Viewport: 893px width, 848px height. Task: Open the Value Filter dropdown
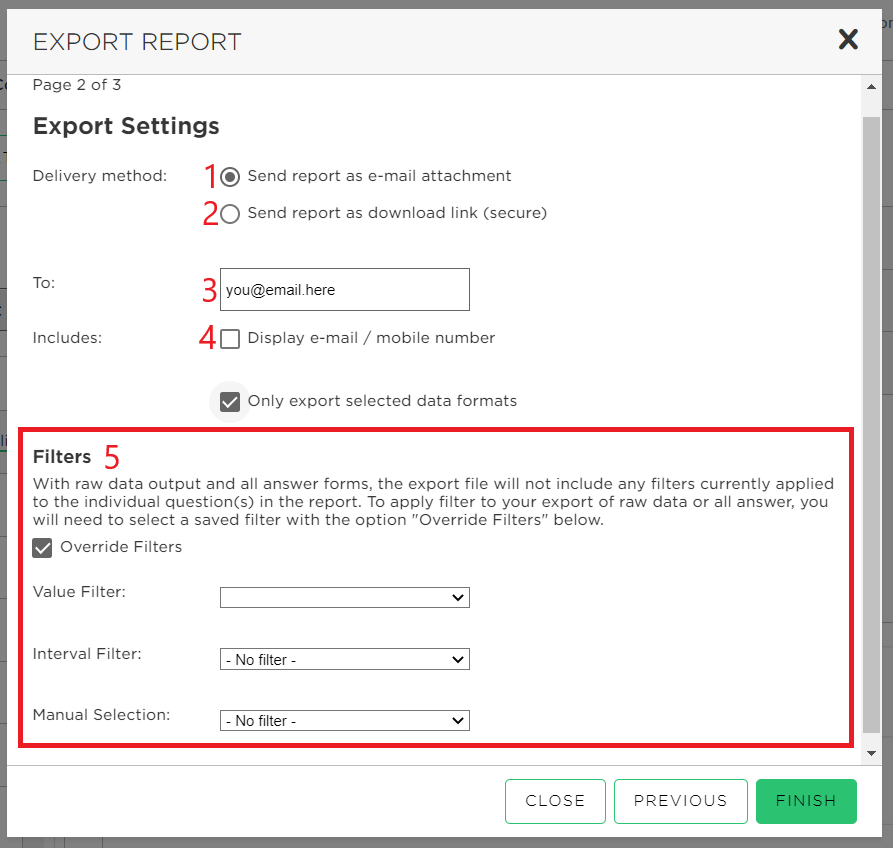click(x=345, y=597)
